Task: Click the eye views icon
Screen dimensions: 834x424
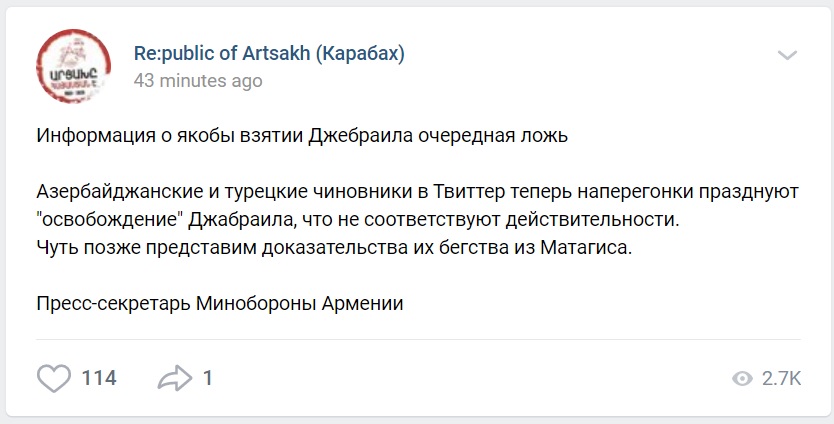Action: (742, 379)
